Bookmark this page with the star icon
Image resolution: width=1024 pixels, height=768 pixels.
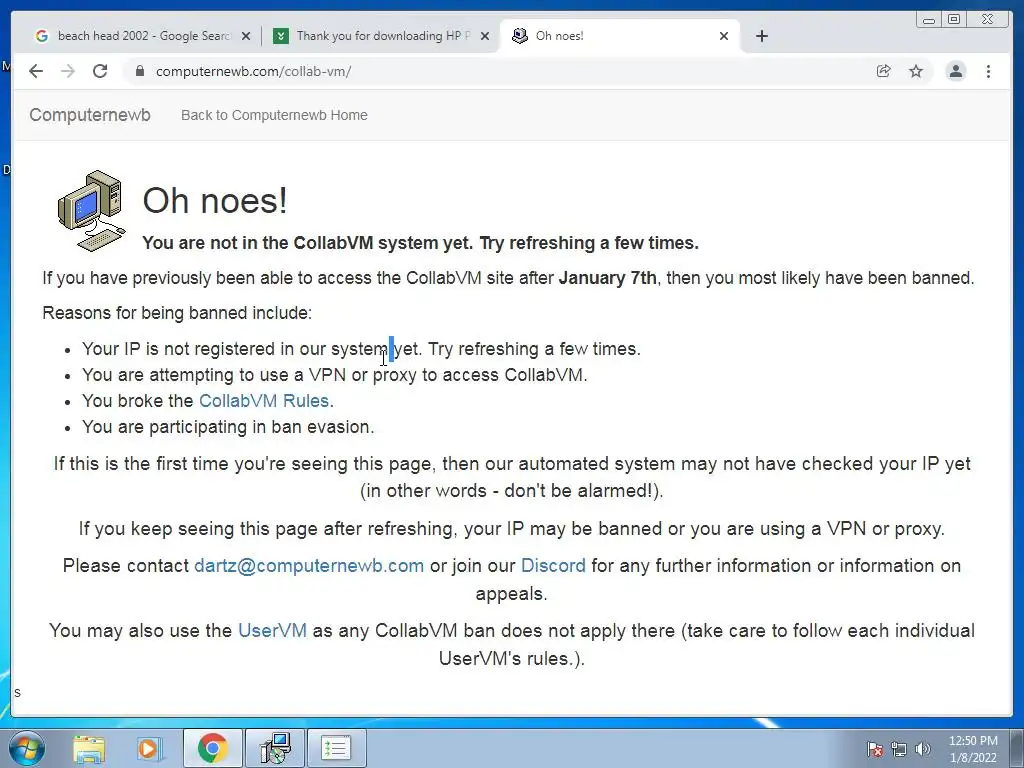click(916, 71)
